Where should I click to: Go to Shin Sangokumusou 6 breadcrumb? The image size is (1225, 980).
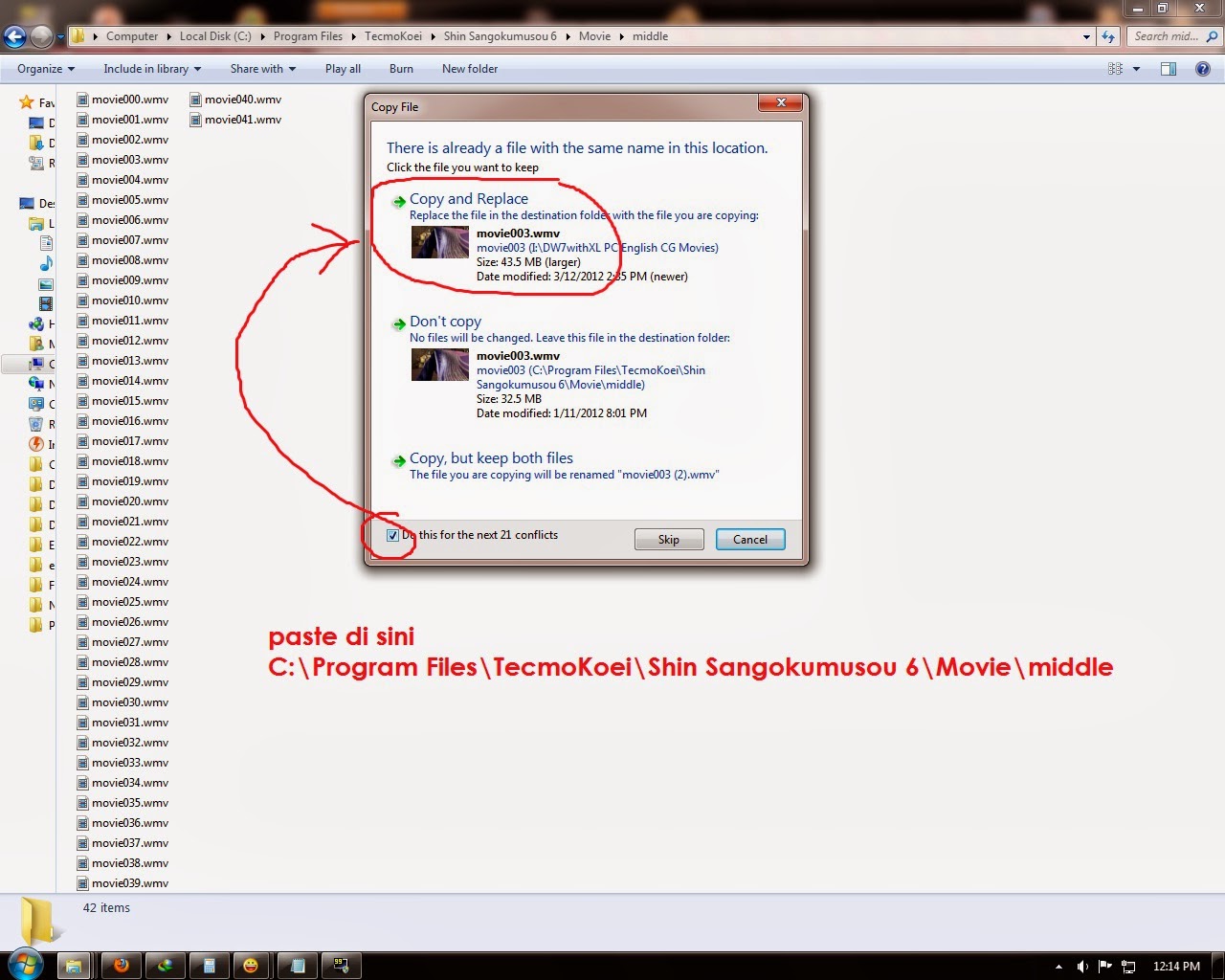(x=500, y=36)
